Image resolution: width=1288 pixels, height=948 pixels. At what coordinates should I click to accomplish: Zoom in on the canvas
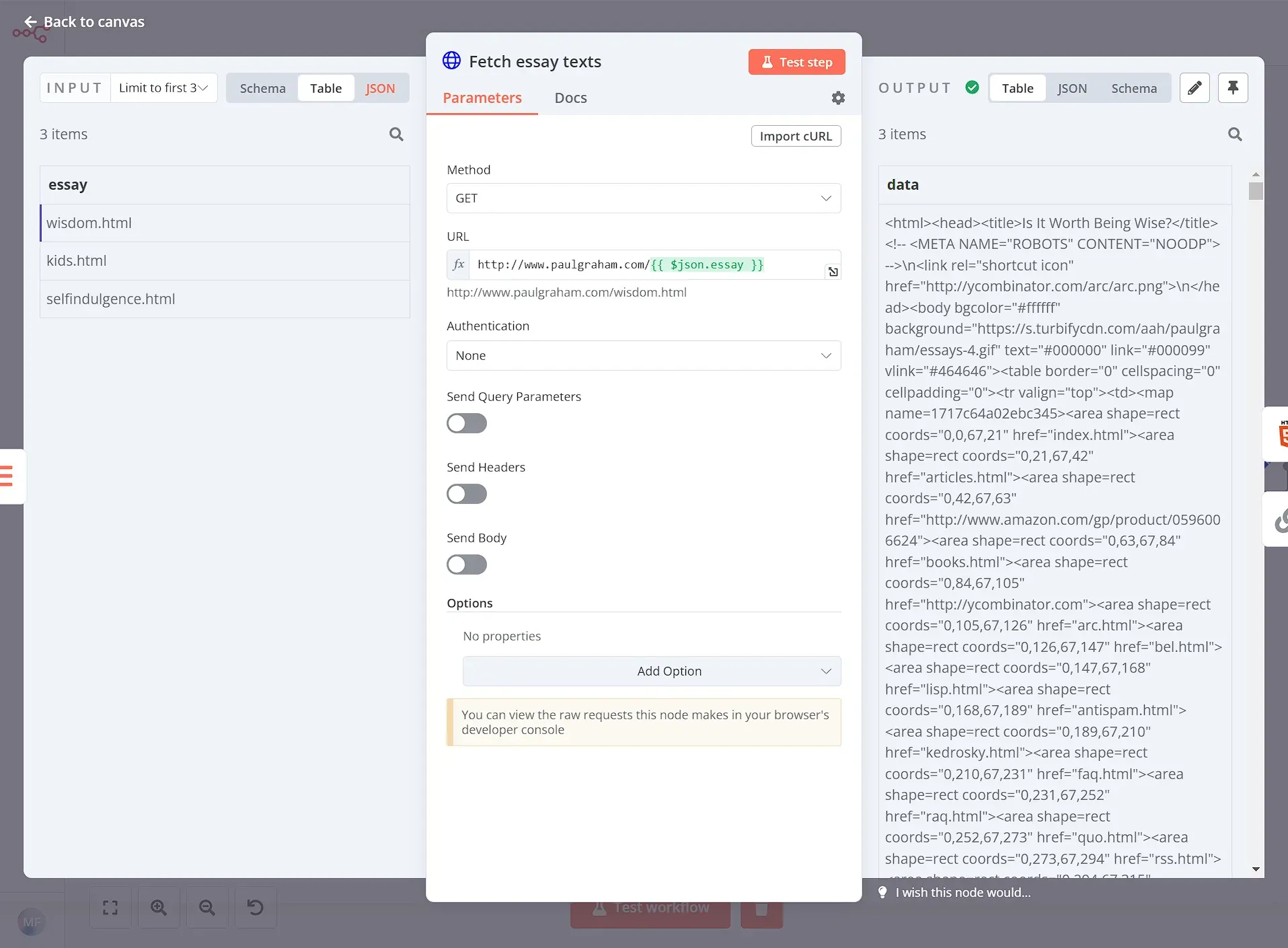tap(158, 907)
